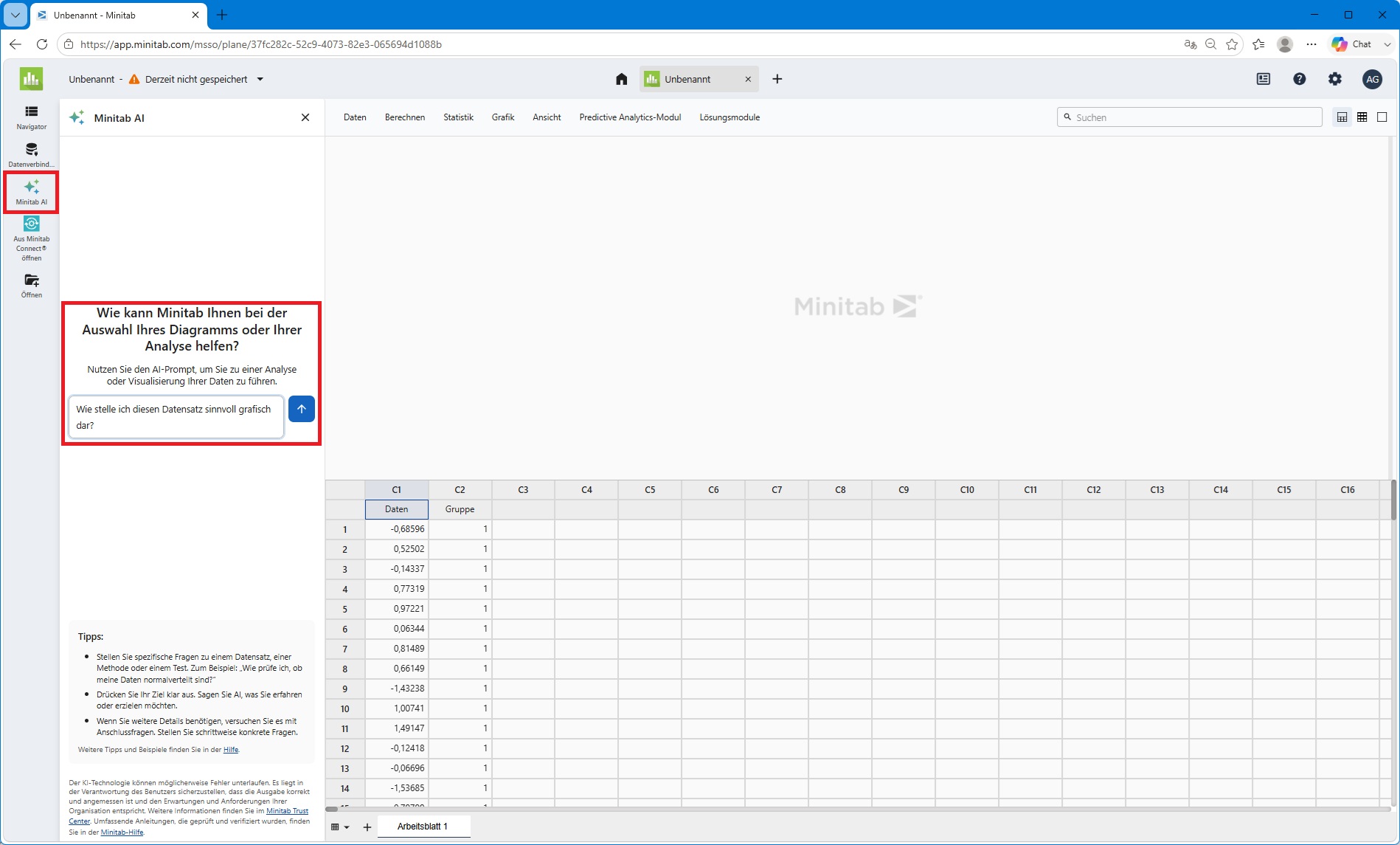
Task: Open the Predictive Analytics-Modul menu
Action: 630,117
